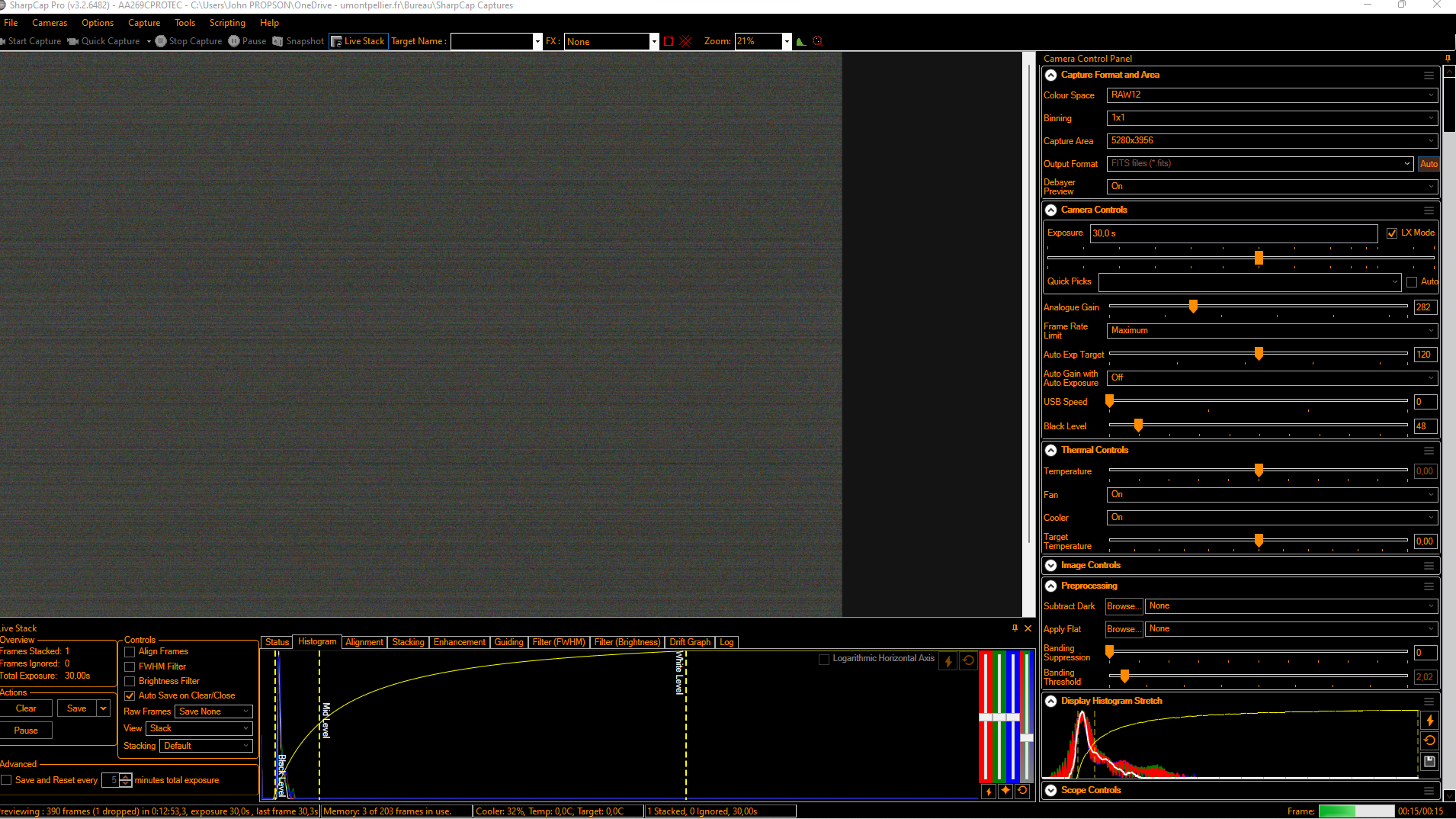The height and width of the screenshot is (819, 1456).
Task: Open the Raw Frames Save None dropdown
Action: point(213,711)
